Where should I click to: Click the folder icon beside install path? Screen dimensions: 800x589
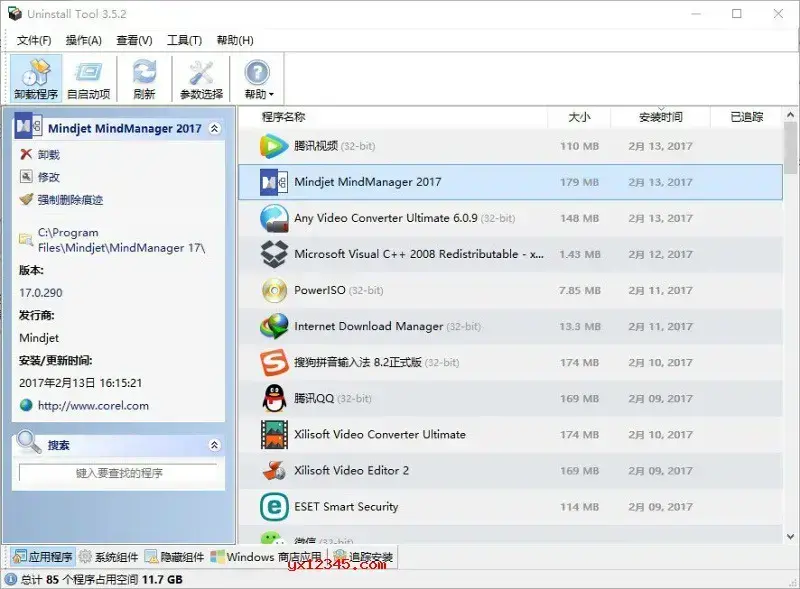[x=26, y=239]
